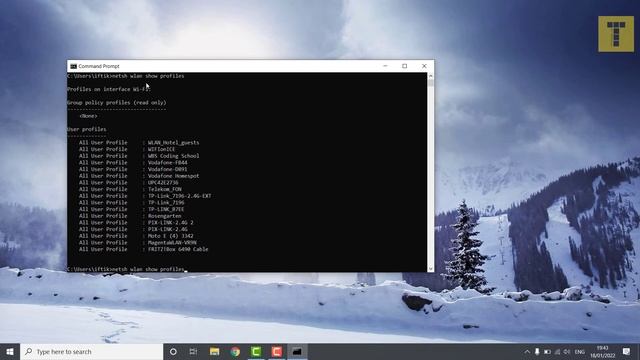Maximize the Command Prompt window
Viewport: 640px width, 360px height.
404,66
